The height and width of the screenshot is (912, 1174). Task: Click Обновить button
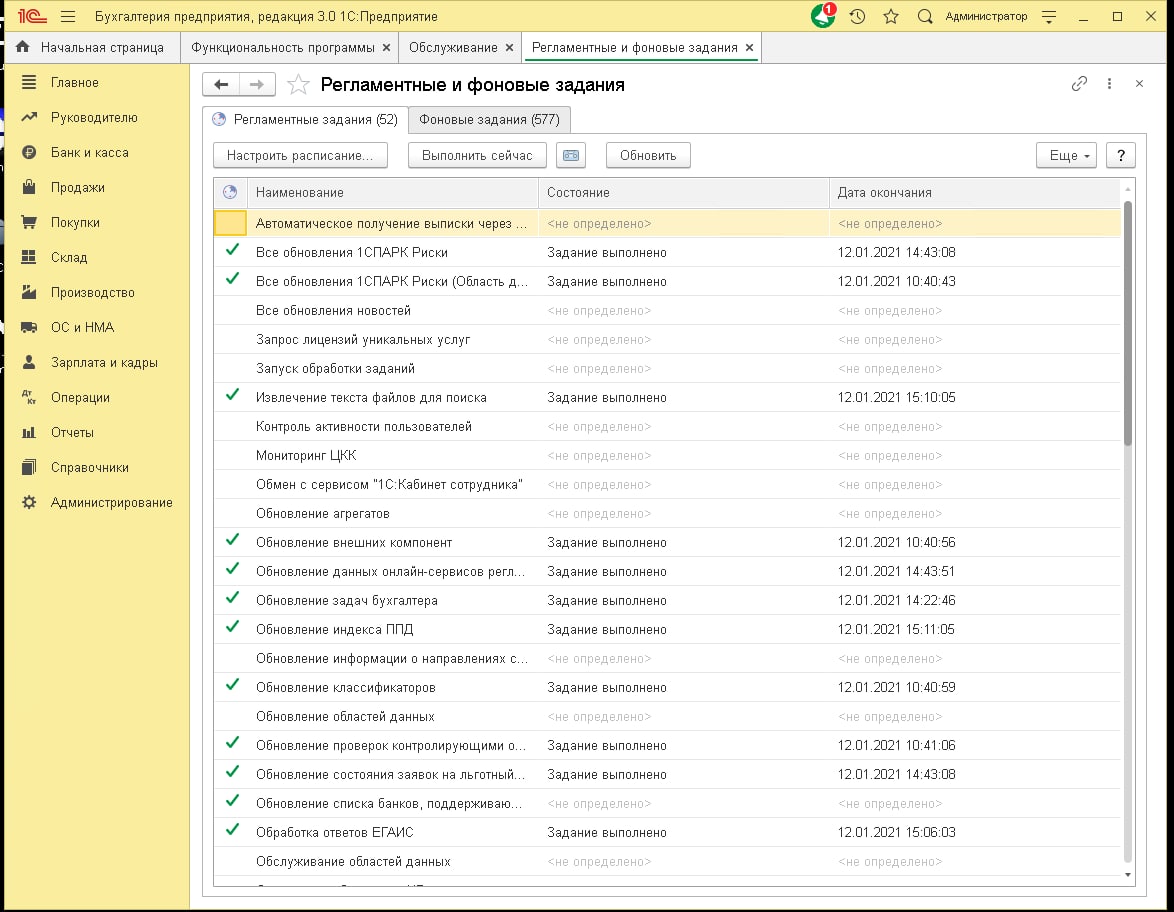(x=648, y=155)
